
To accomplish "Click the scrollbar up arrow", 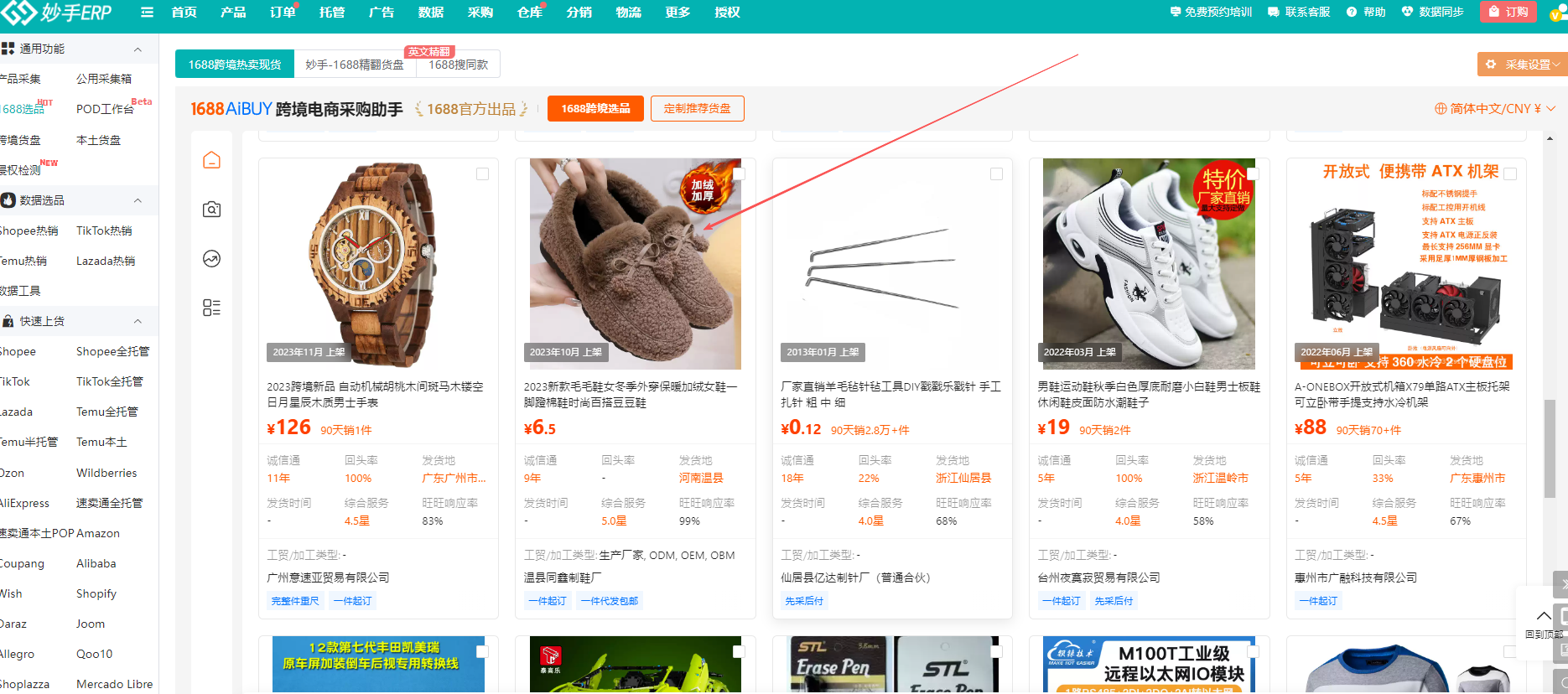I will click(1550, 138).
